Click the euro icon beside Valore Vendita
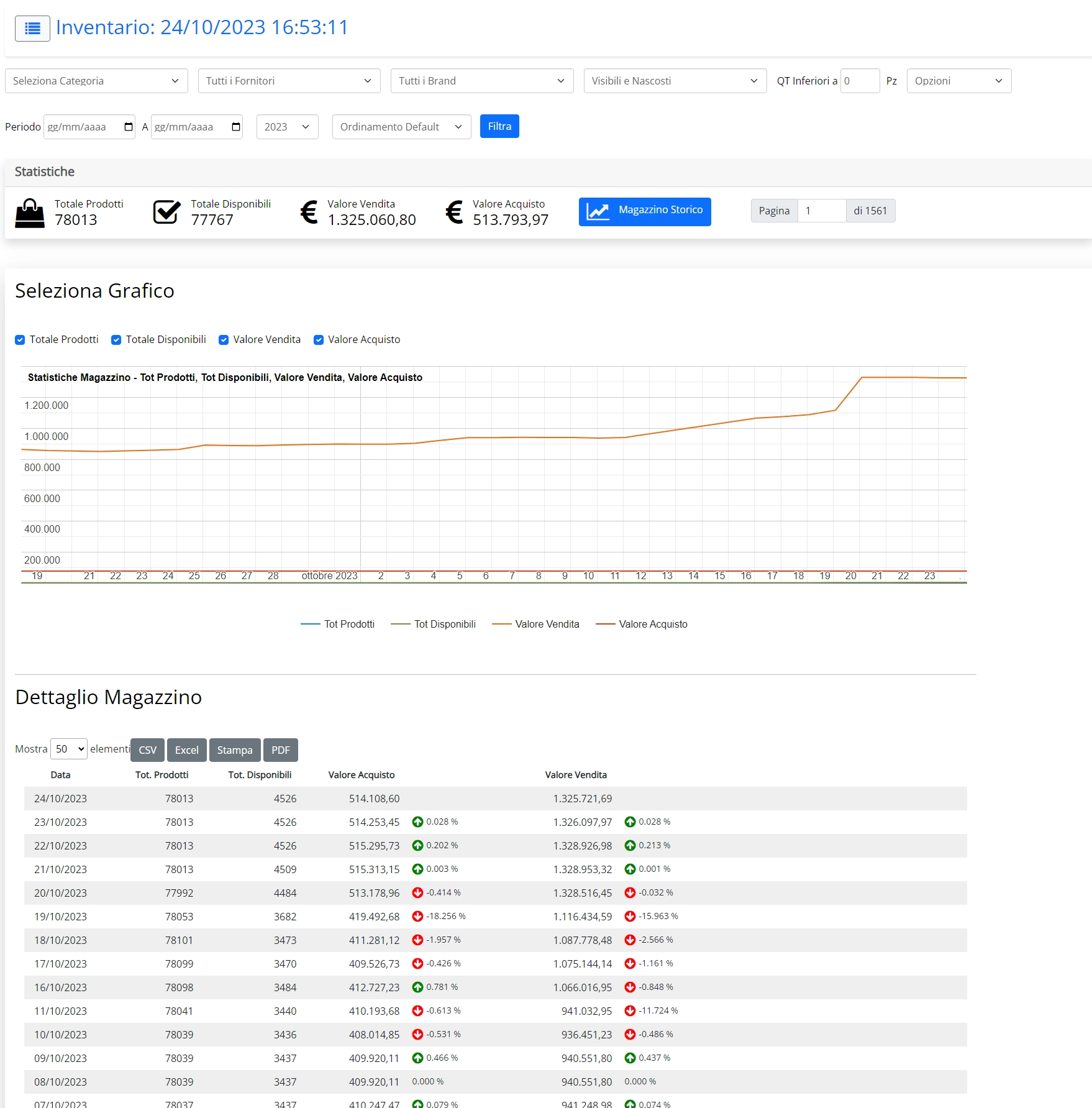Image resolution: width=1092 pixels, height=1108 pixels. (x=309, y=213)
